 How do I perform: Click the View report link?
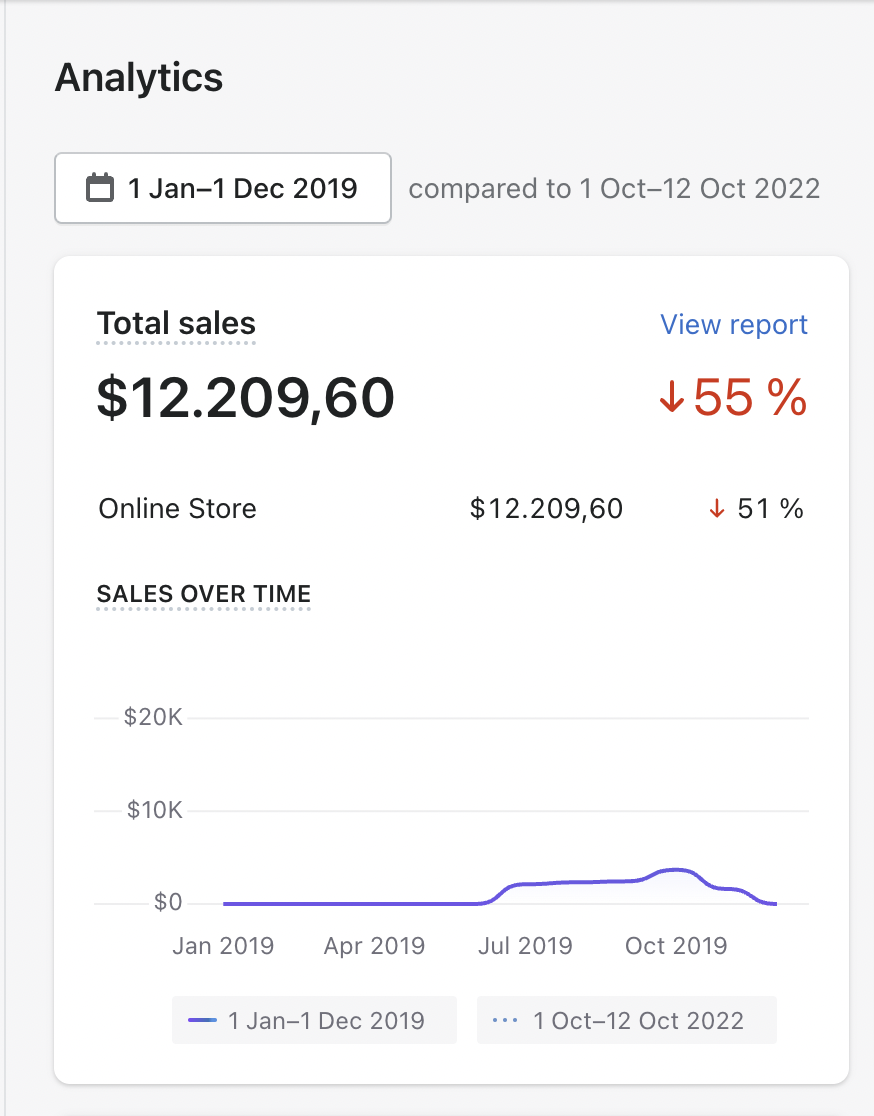734,325
